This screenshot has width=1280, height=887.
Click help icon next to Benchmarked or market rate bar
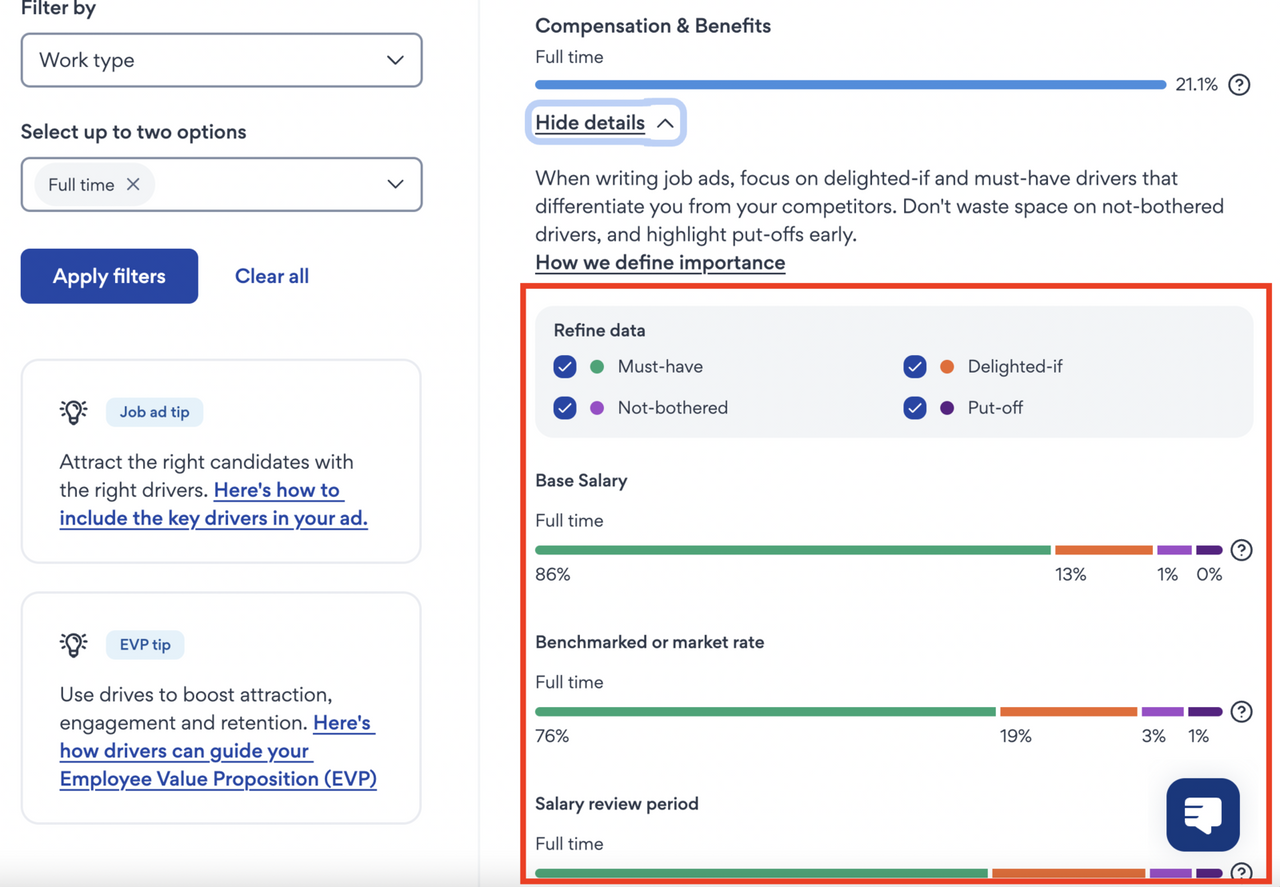coord(1241,712)
